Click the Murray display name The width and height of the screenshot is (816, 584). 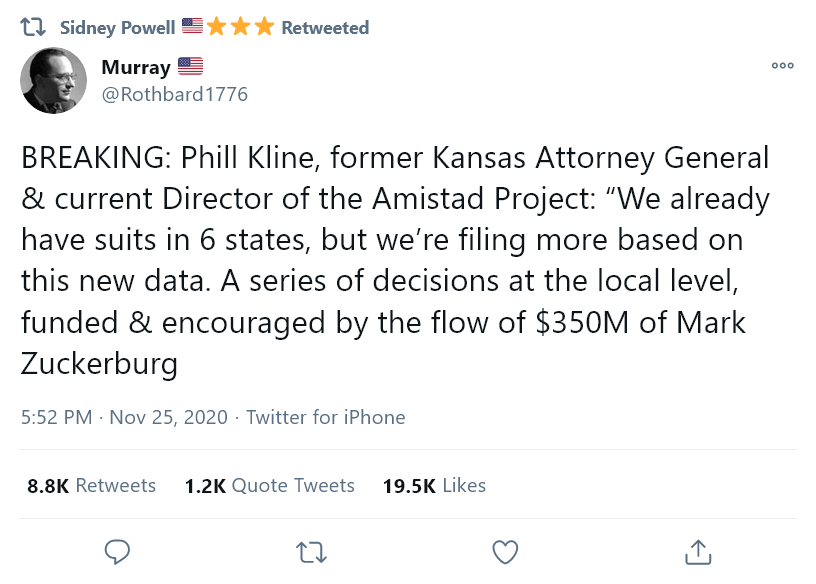[136, 67]
